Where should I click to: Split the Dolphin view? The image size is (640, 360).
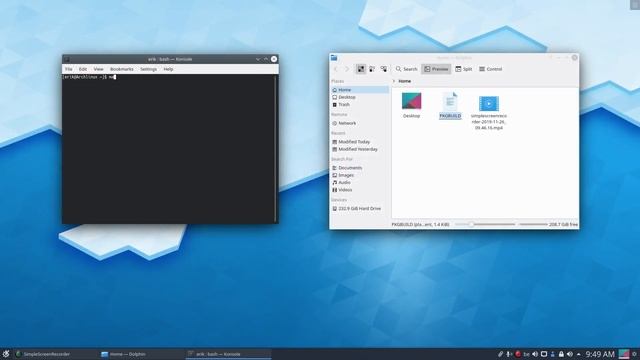click(464, 69)
